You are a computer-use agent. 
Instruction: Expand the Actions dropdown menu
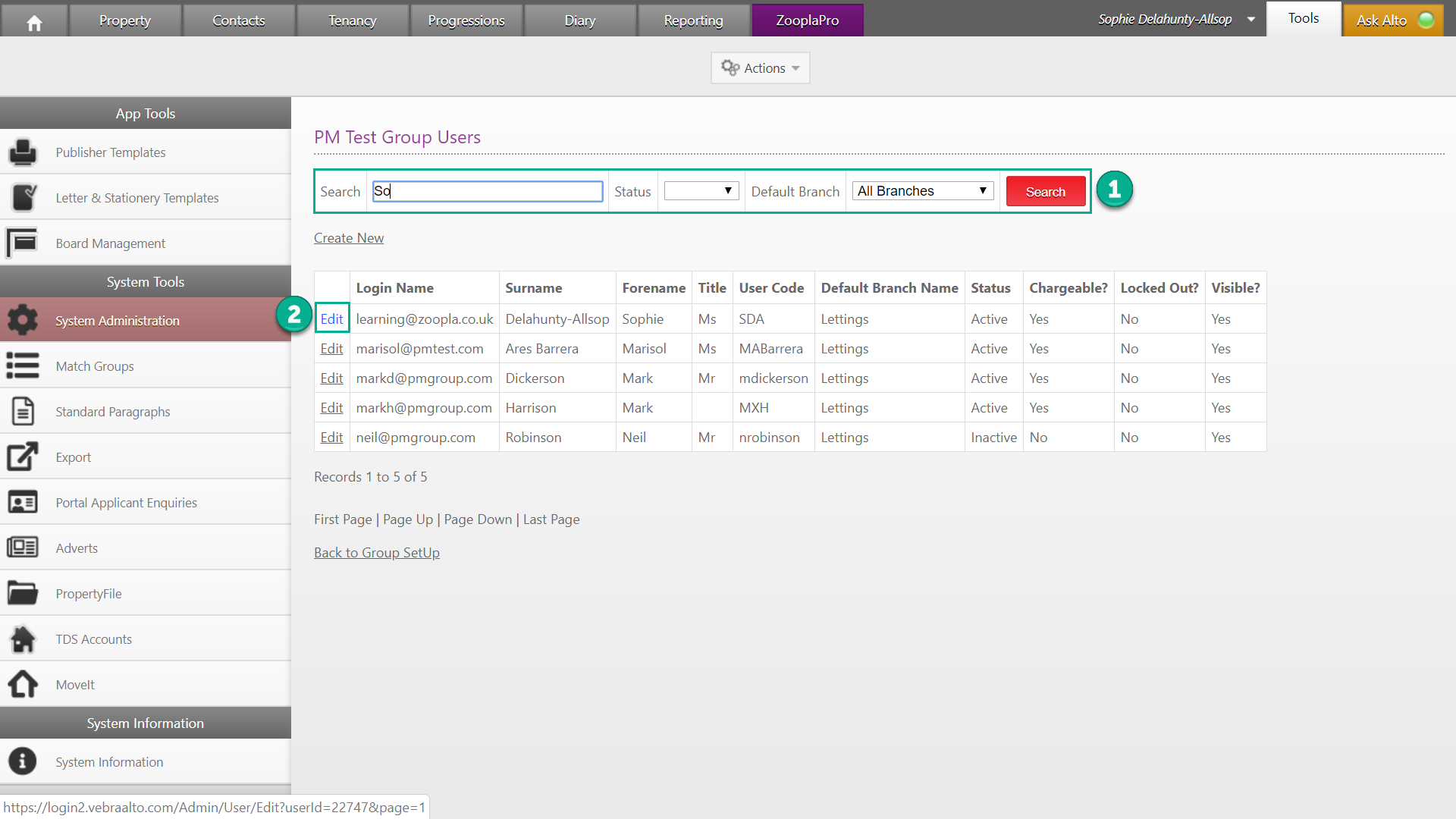pyautogui.click(x=760, y=68)
